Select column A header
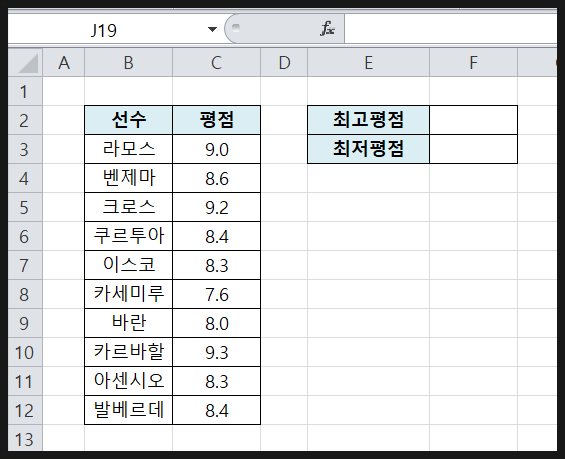The height and width of the screenshot is (459, 565). pos(64,63)
